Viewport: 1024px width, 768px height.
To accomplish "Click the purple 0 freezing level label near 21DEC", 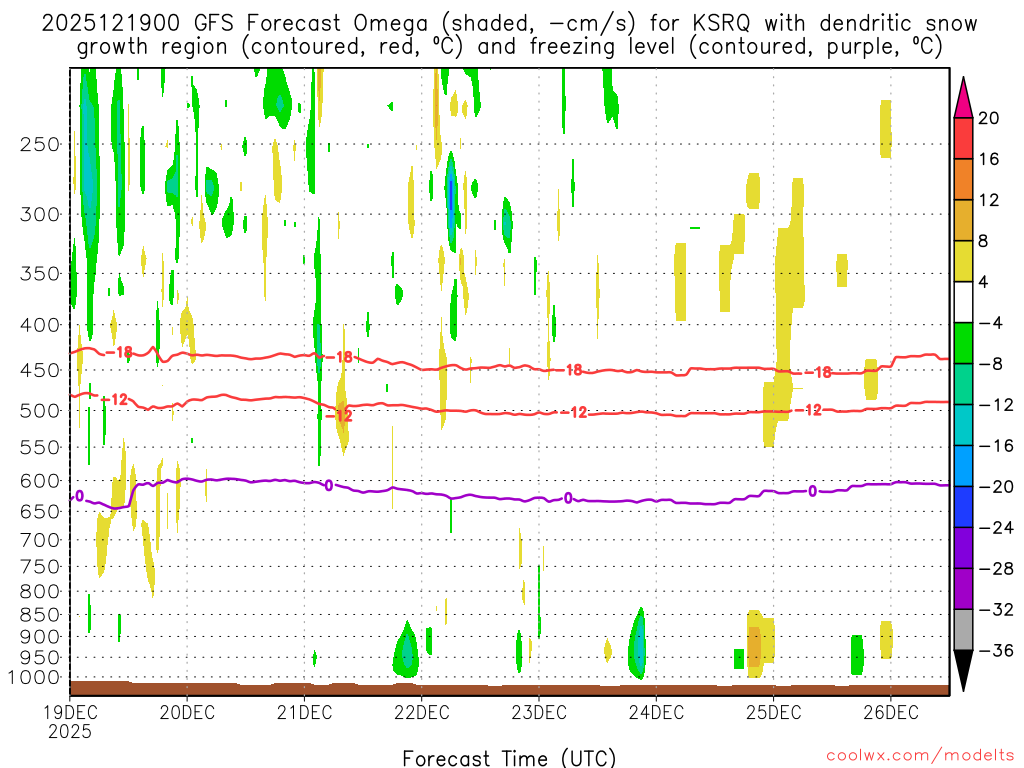I will pos(328,485).
